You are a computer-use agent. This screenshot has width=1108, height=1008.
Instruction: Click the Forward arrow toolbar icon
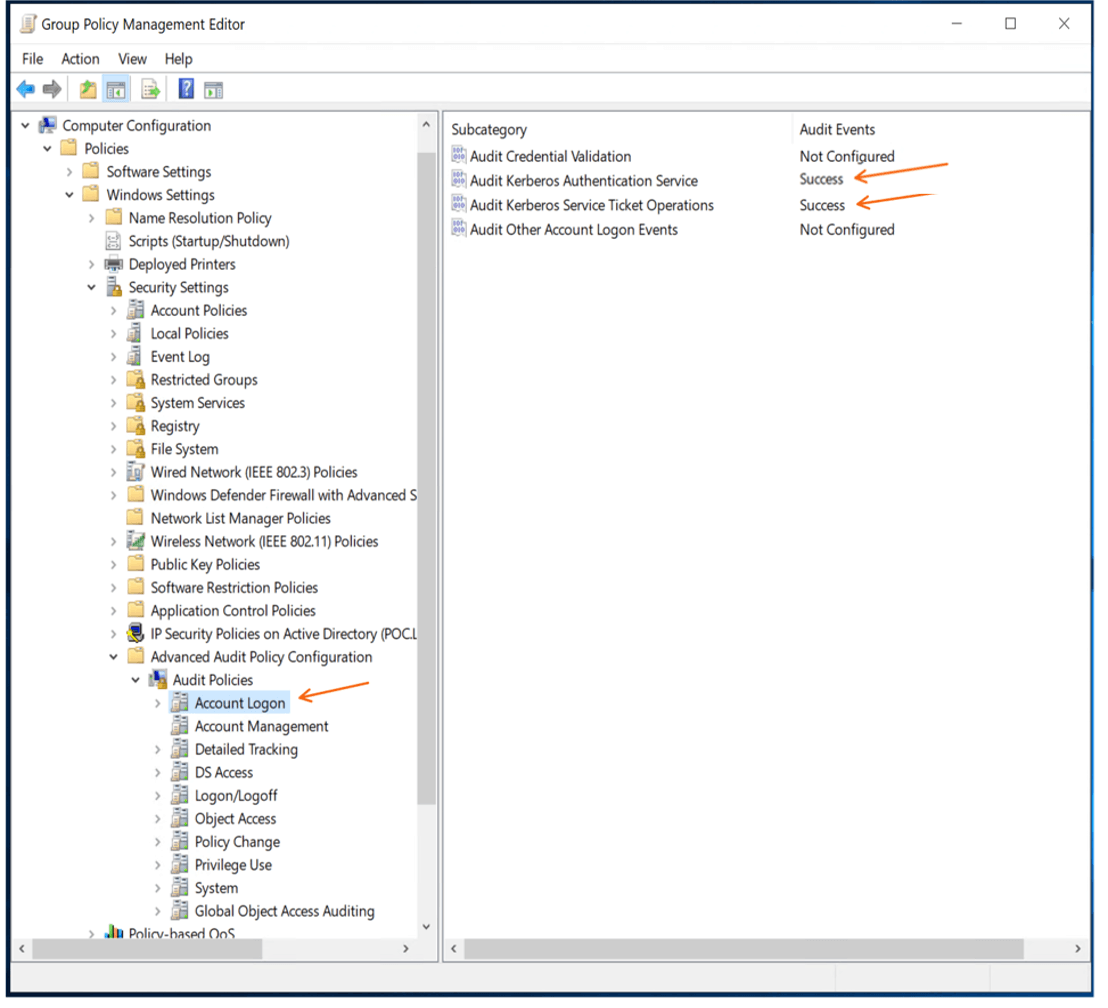pyautogui.click(x=52, y=90)
